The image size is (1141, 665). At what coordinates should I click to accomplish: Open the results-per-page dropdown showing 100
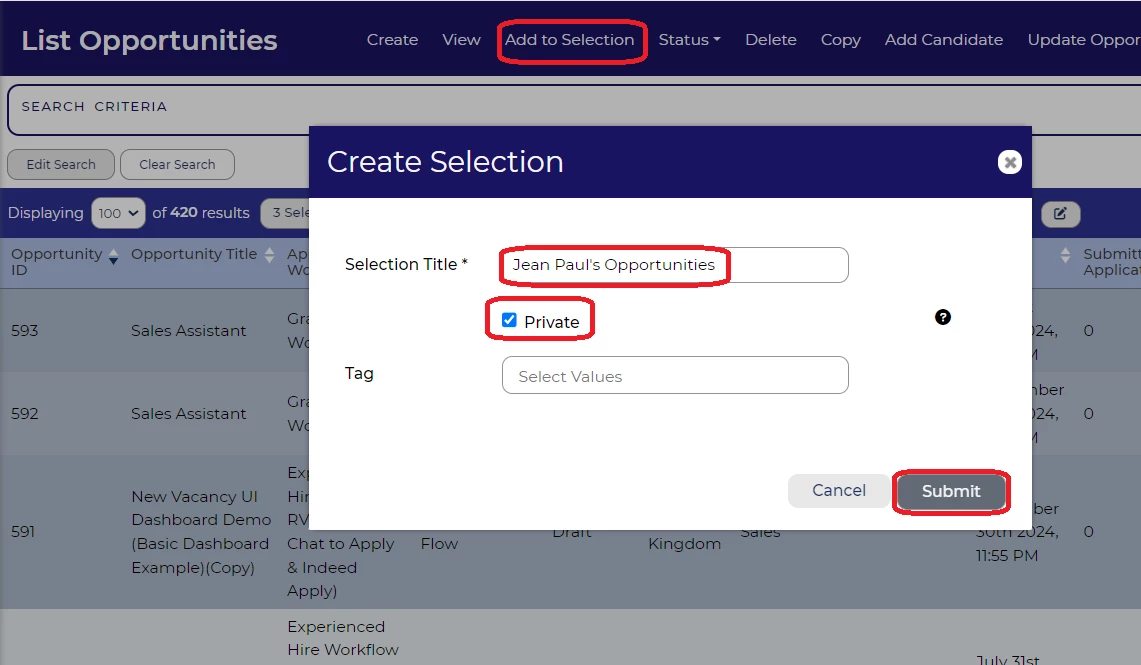pyautogui.click(x=118, y=213)
